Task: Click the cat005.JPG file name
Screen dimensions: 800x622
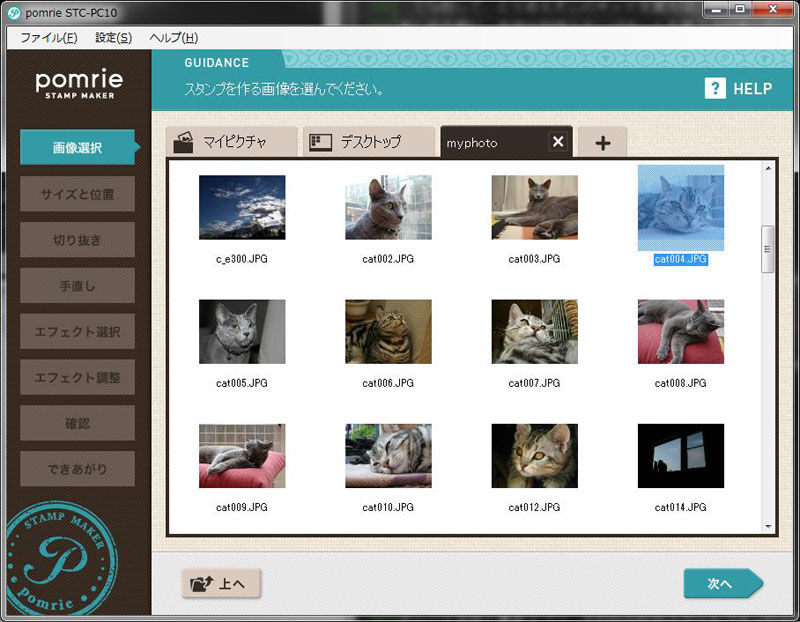Action: [242, 383]
